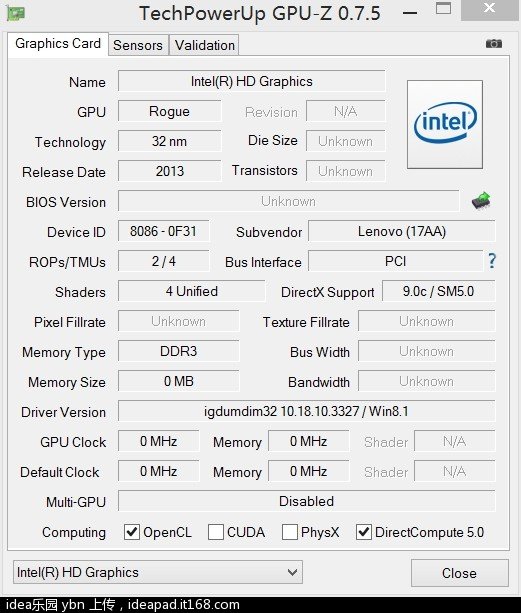Click the Intel vendor logo
This screenshot has width=521, height=613.
tap(445, 124)
